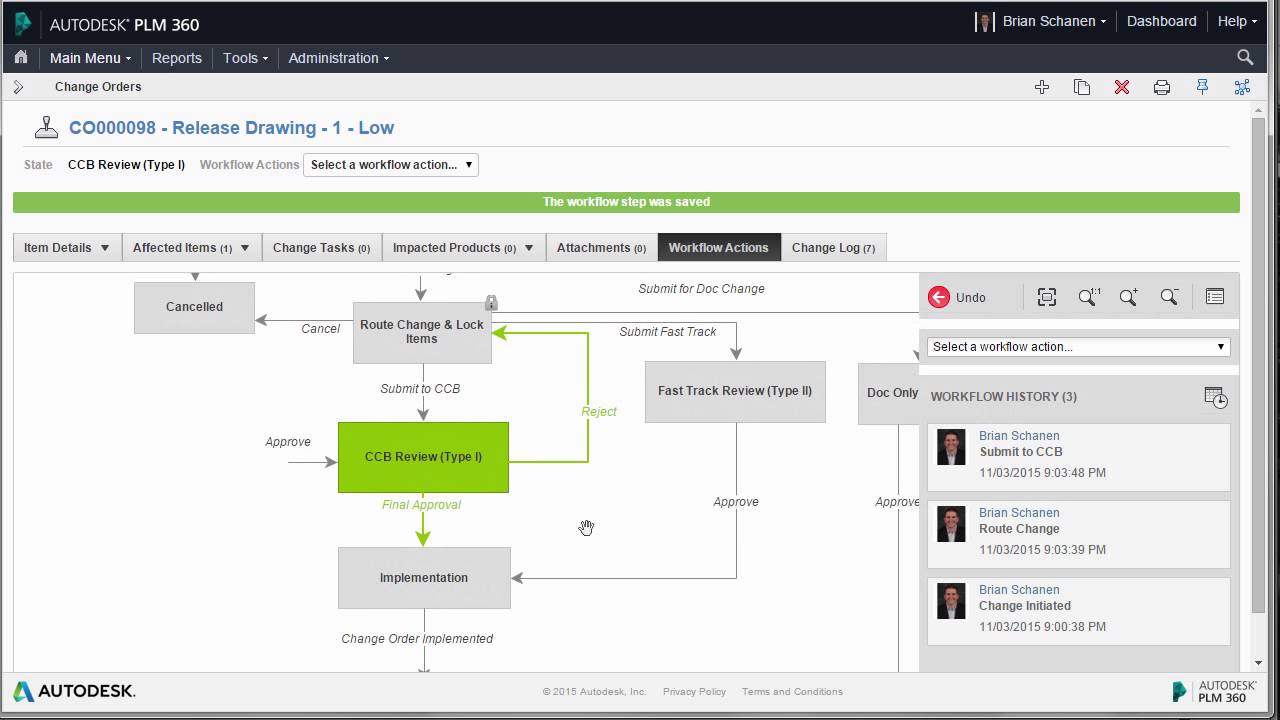Expand the Item Details tab arrow
The image size is (1280, 720).
click(x=104, y=248)
